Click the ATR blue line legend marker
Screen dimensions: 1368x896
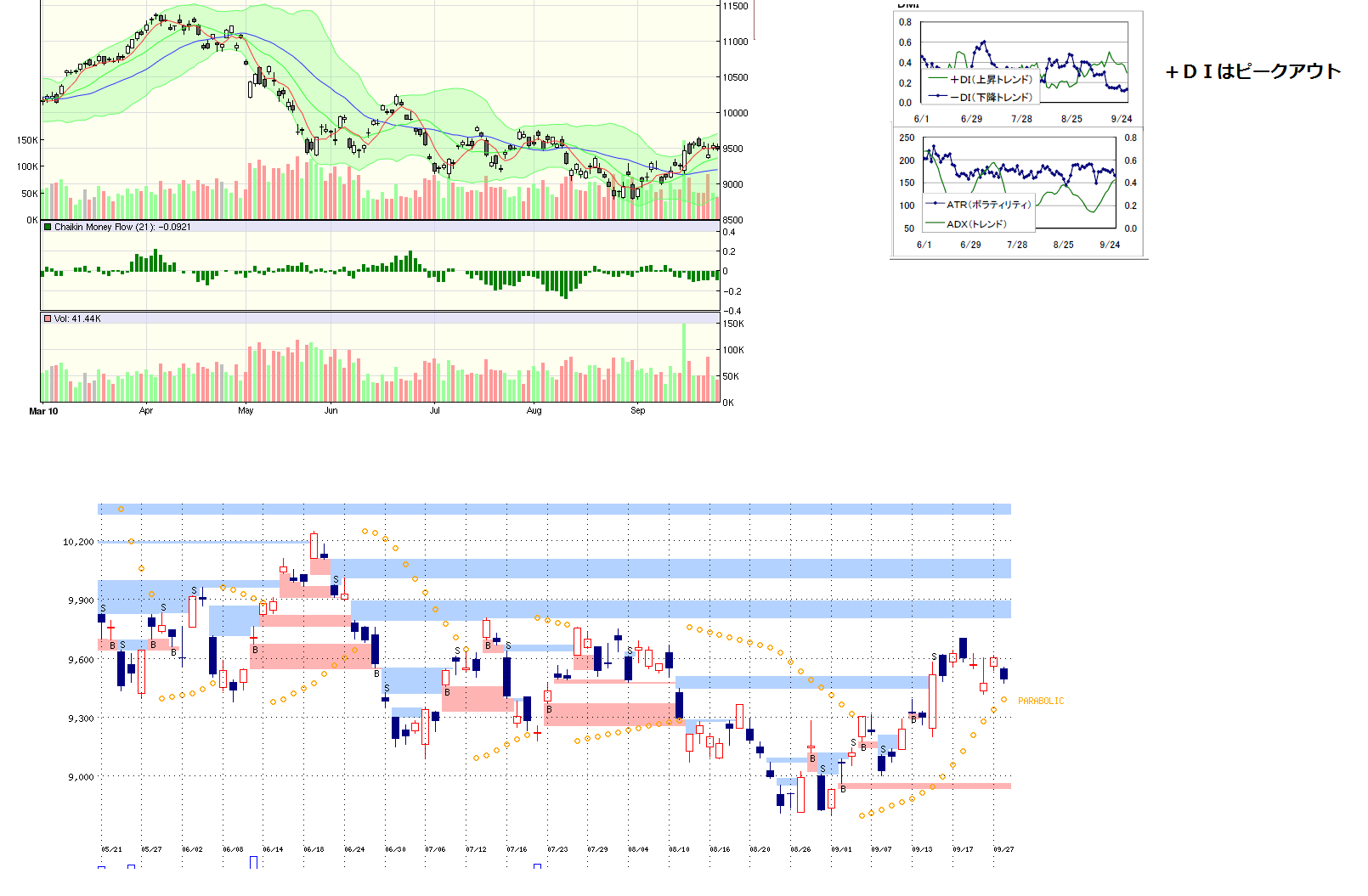click(x=935, y=205)
